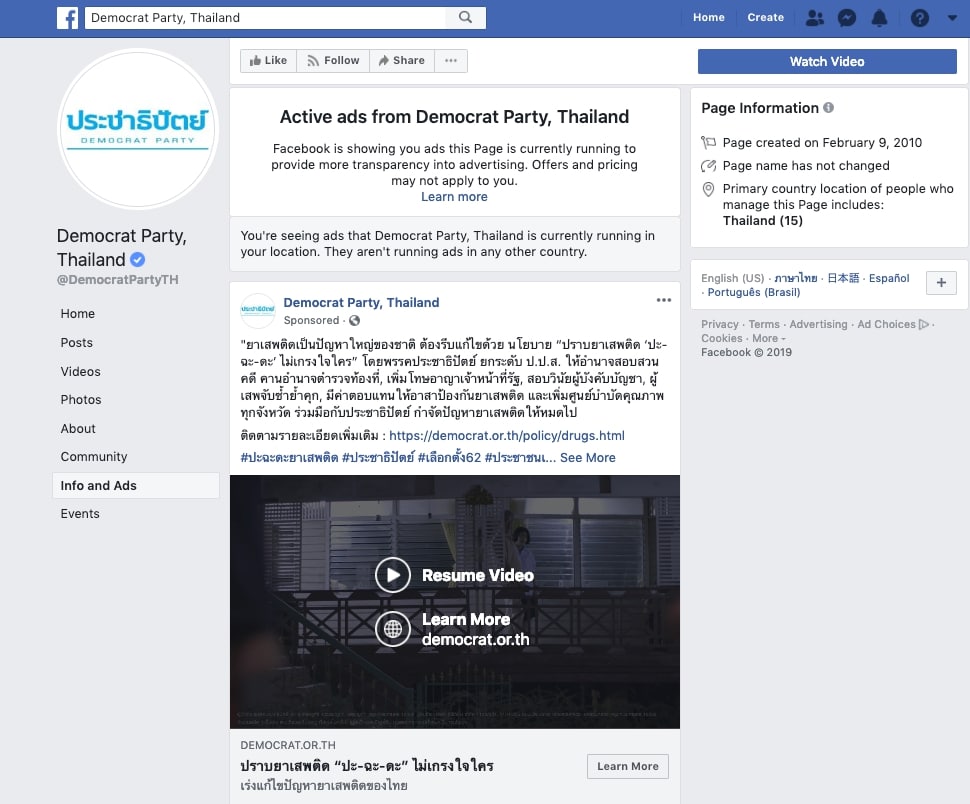The image size is (970, 804).
Task: Click the Facebook logo icon
Action: 67,18
